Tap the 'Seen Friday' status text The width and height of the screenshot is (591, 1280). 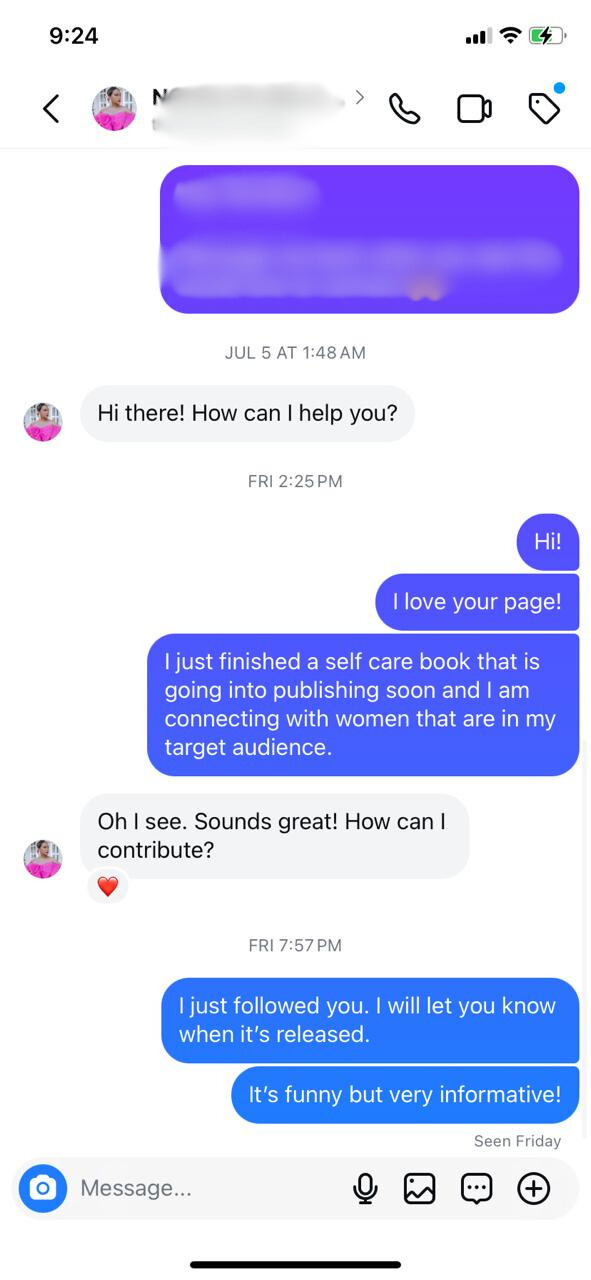click(x=517, y=1141)
